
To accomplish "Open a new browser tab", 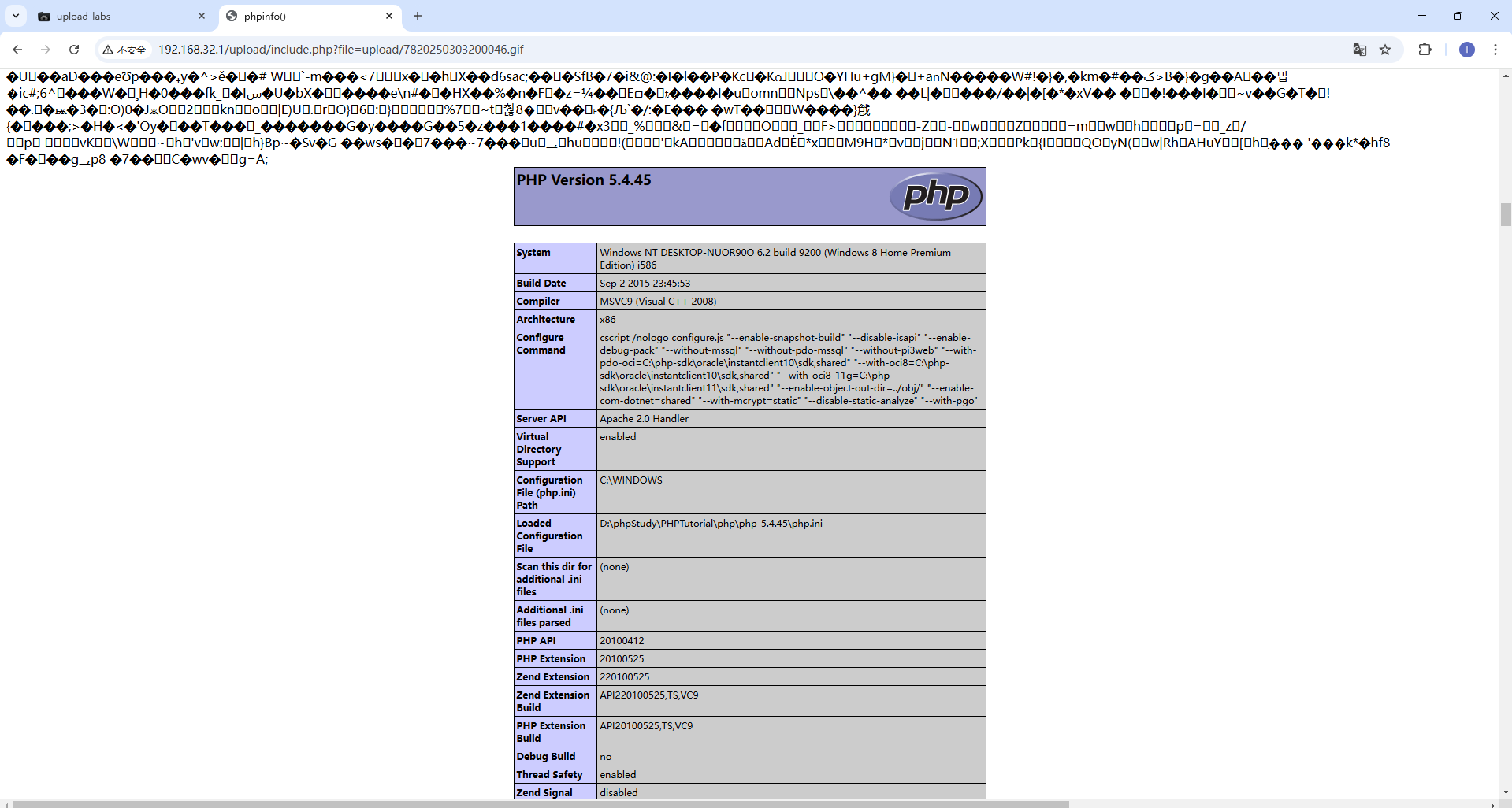I will 418,16.
